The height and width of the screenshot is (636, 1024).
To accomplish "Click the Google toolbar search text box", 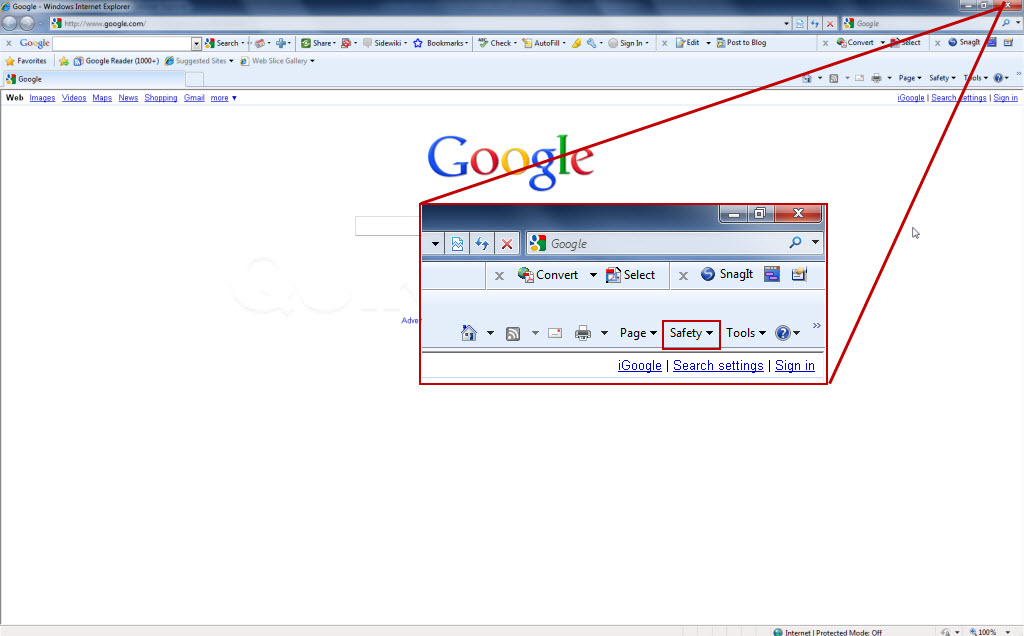I will pos(122,43).
